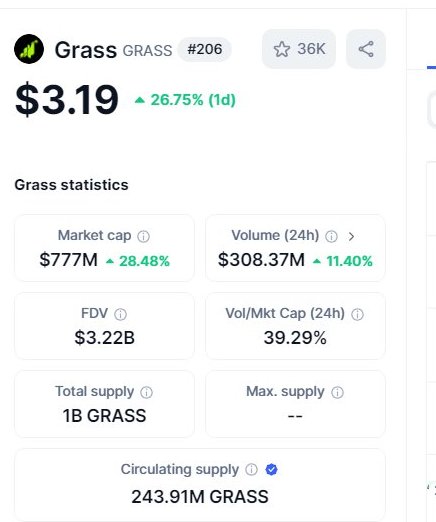436x522 pixels.
Task: Show FDV info icon details
Action: 120,314
